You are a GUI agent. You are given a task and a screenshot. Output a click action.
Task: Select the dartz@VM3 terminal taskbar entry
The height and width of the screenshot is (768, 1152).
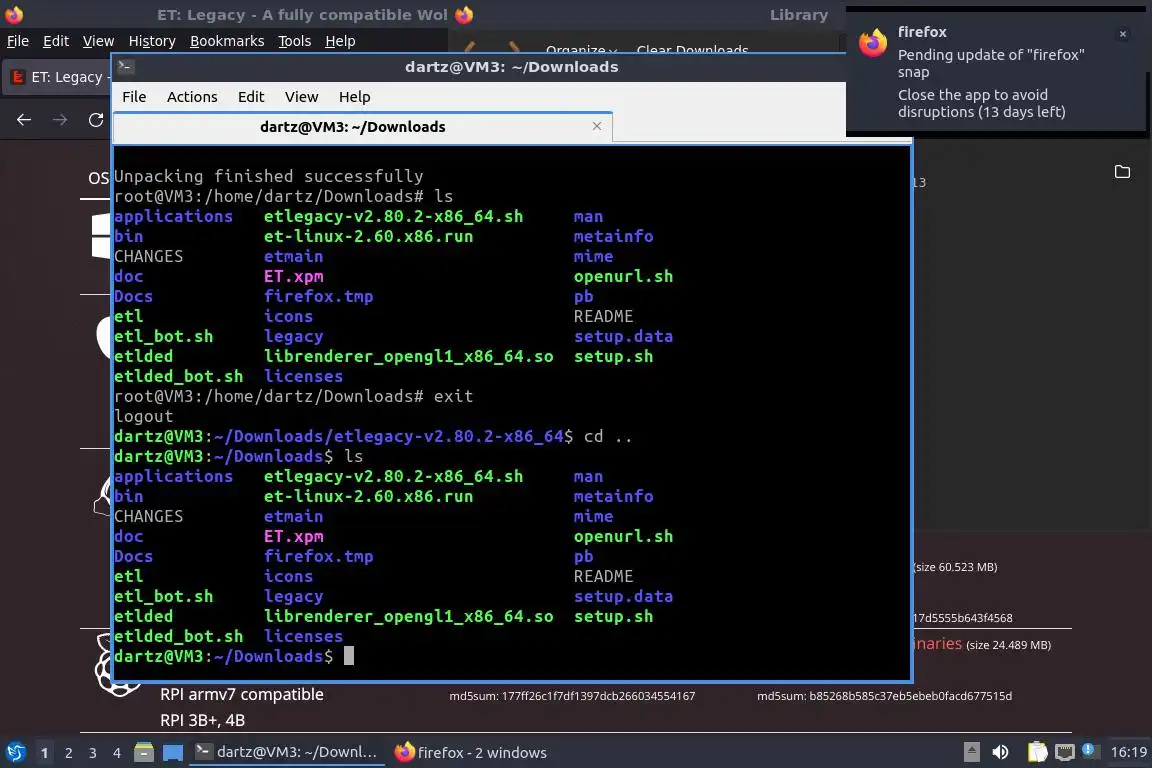(x=287, y=752)
